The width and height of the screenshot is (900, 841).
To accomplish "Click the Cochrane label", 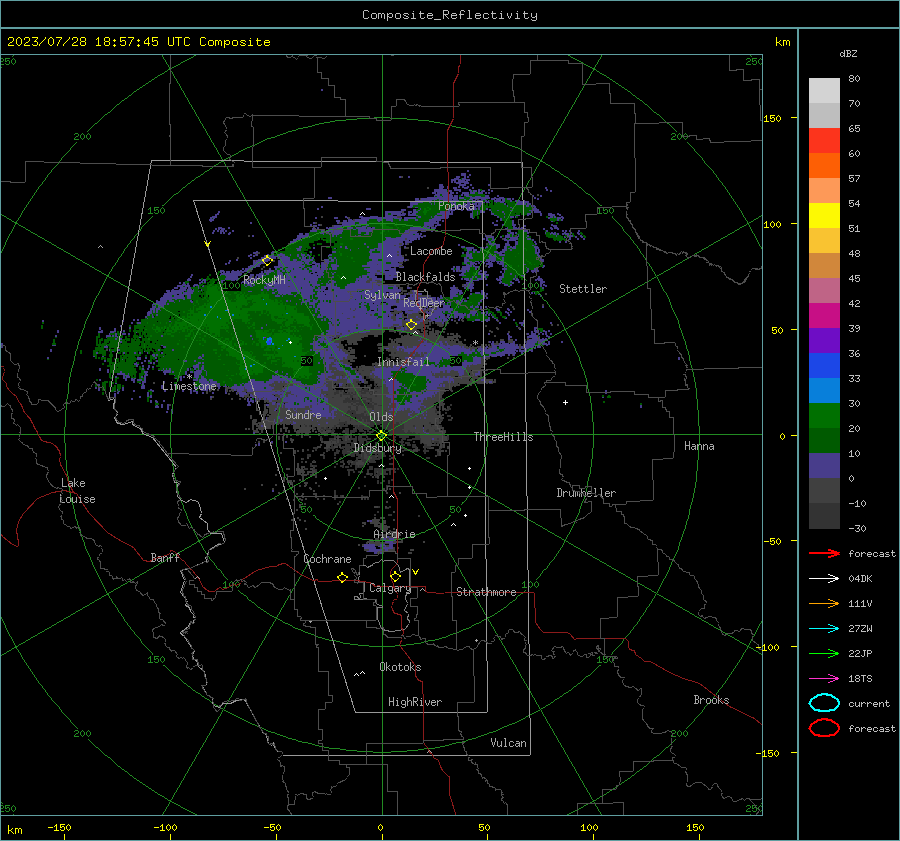I will (x=327, y=559).
